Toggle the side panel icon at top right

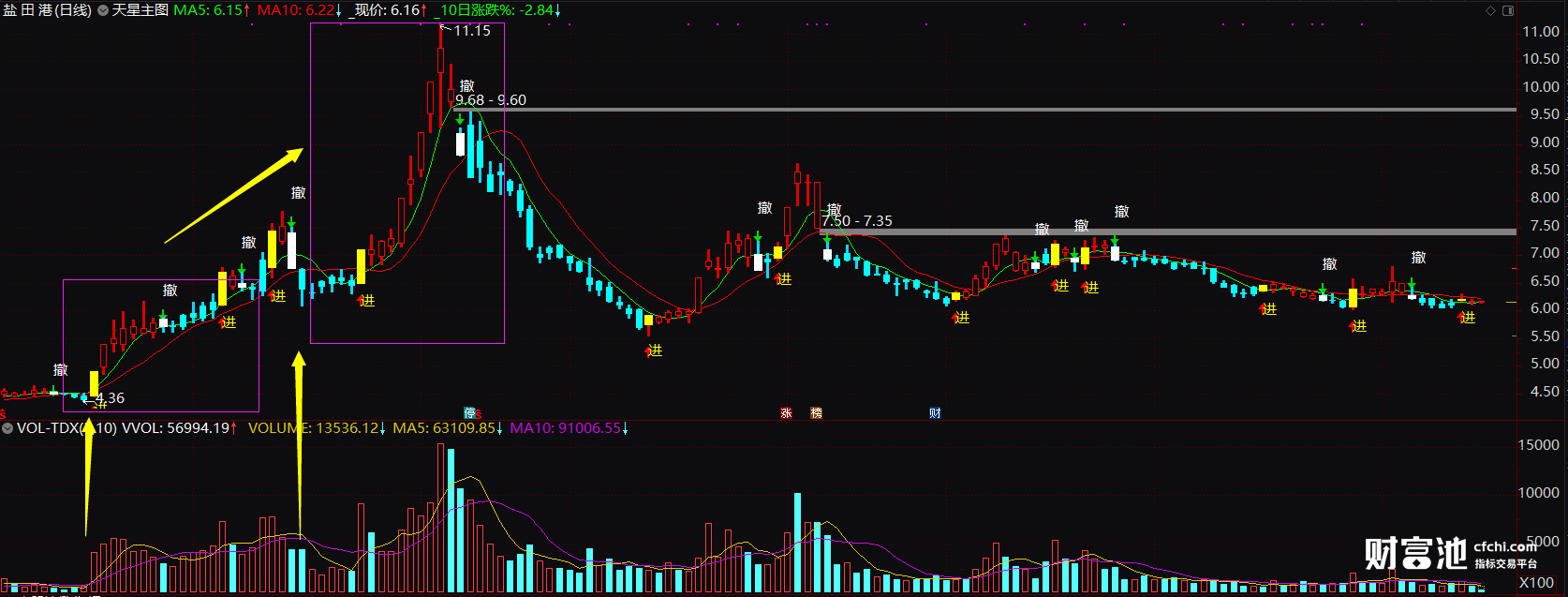click(1508, 10)
